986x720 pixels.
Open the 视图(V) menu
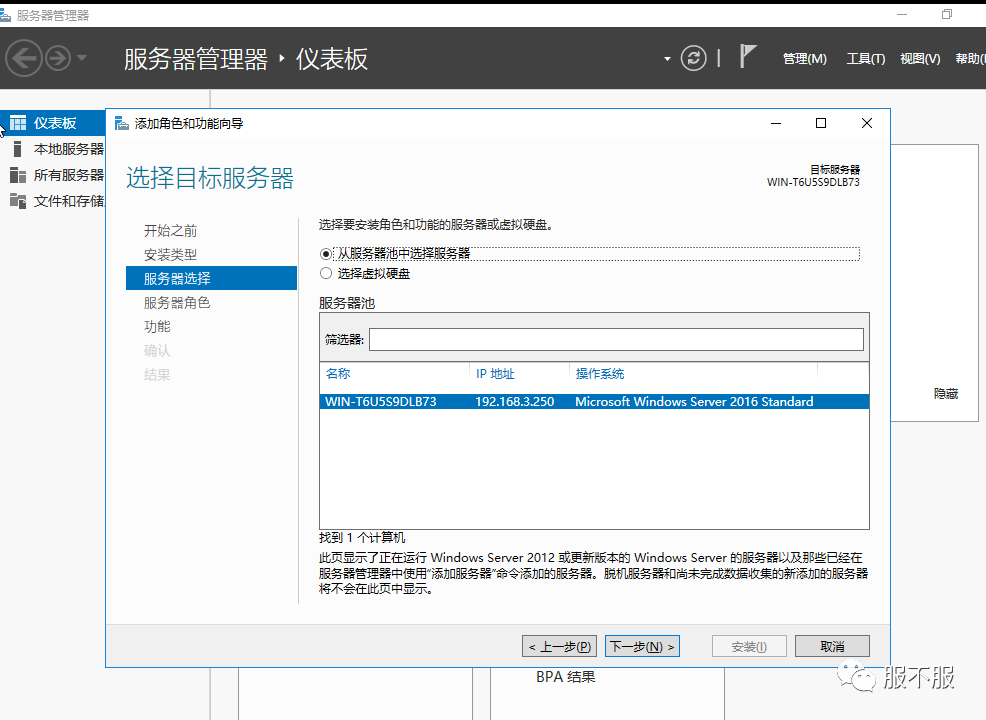click(x=920, y=58)
